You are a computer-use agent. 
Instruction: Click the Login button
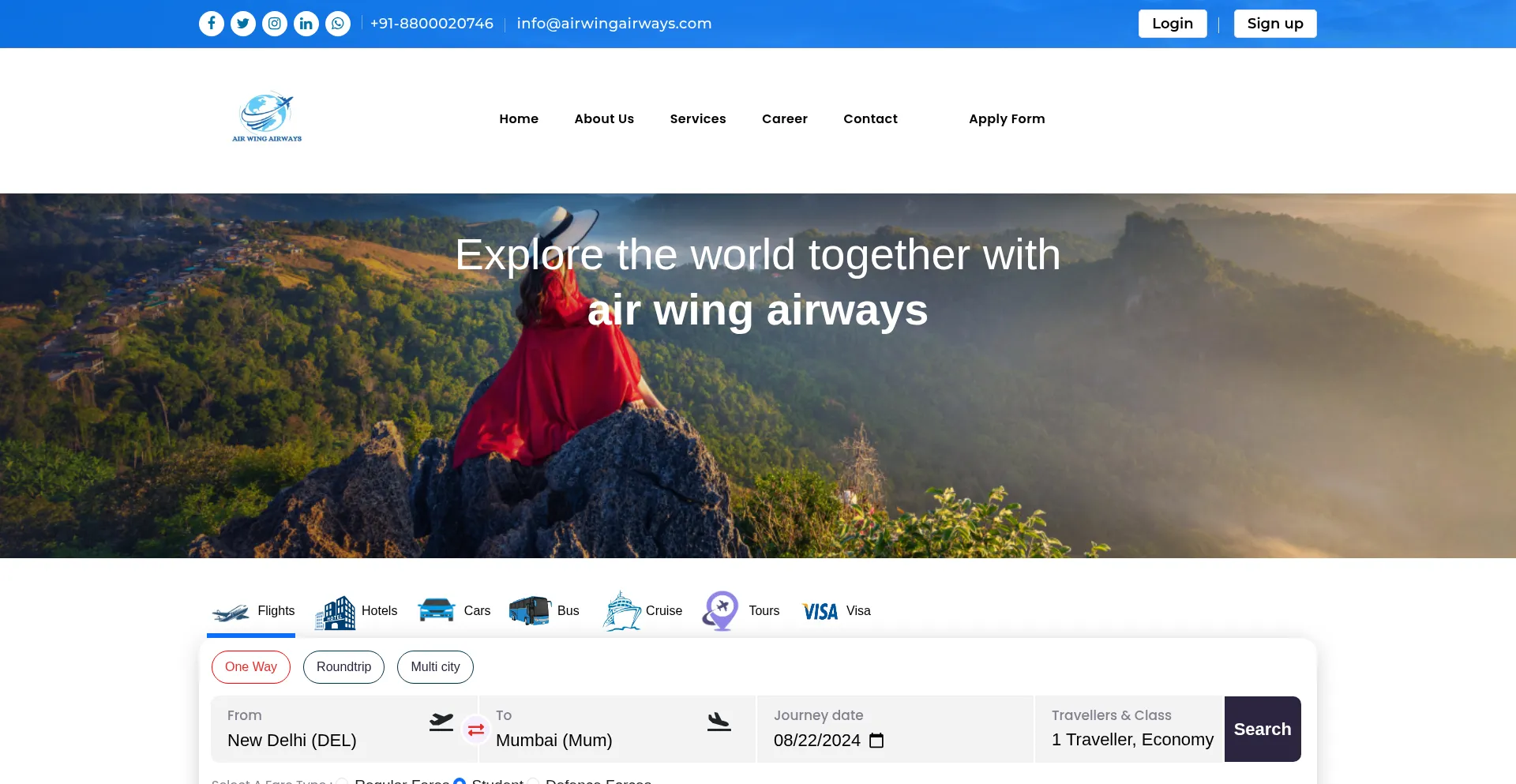point(1172,24)
